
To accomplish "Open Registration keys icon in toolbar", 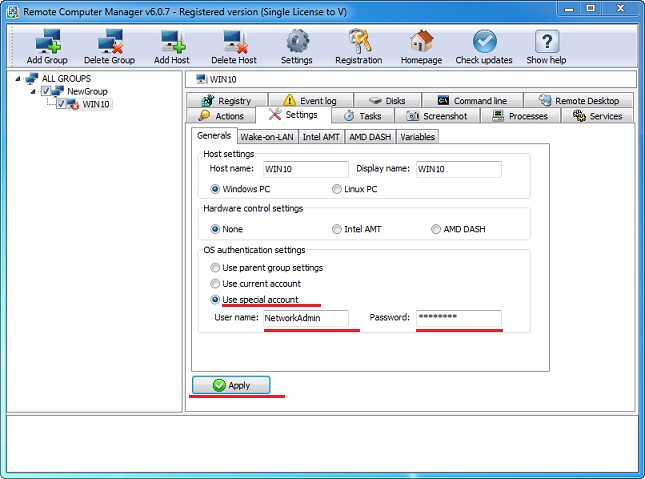I will [360, 41].
